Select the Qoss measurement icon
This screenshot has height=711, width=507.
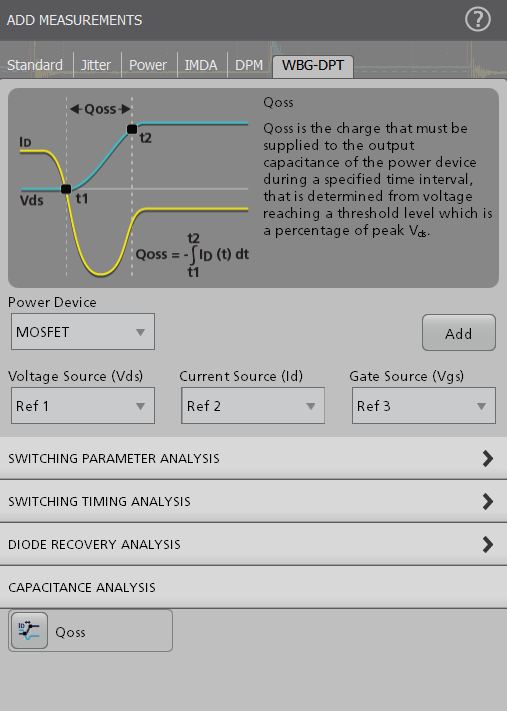29,630
